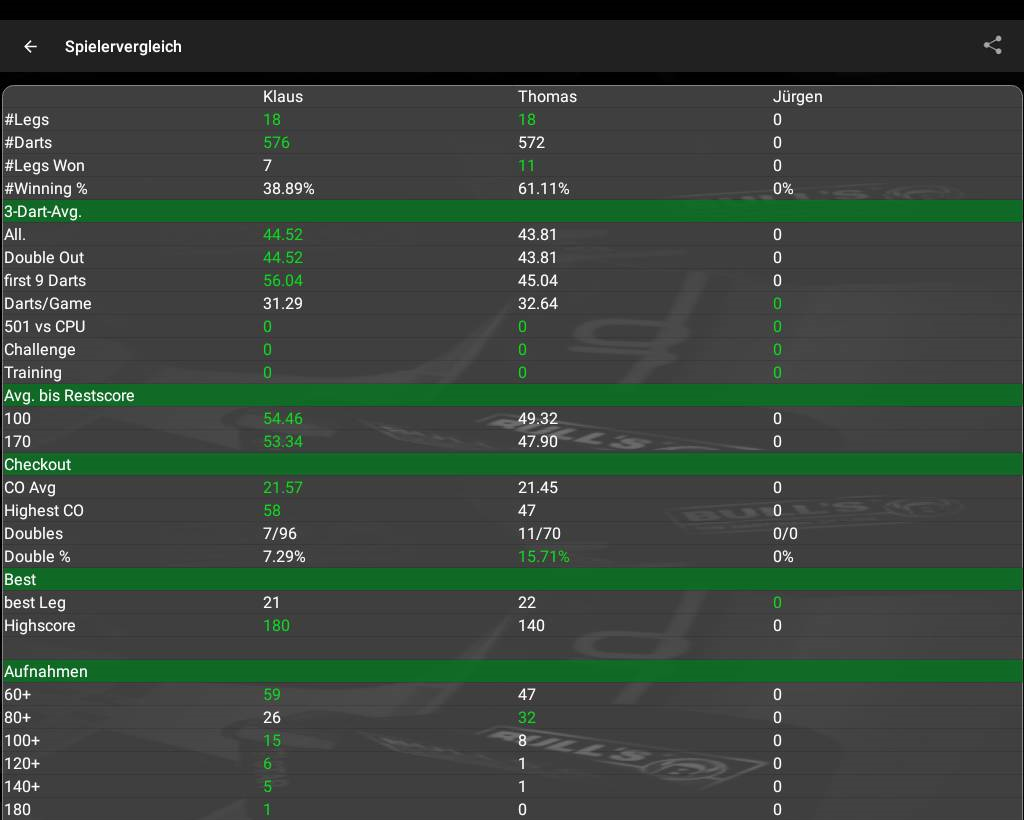Click Thomas's Double % value 15.71%
Screen dimensions: 1024x825
tap(543, 557)
